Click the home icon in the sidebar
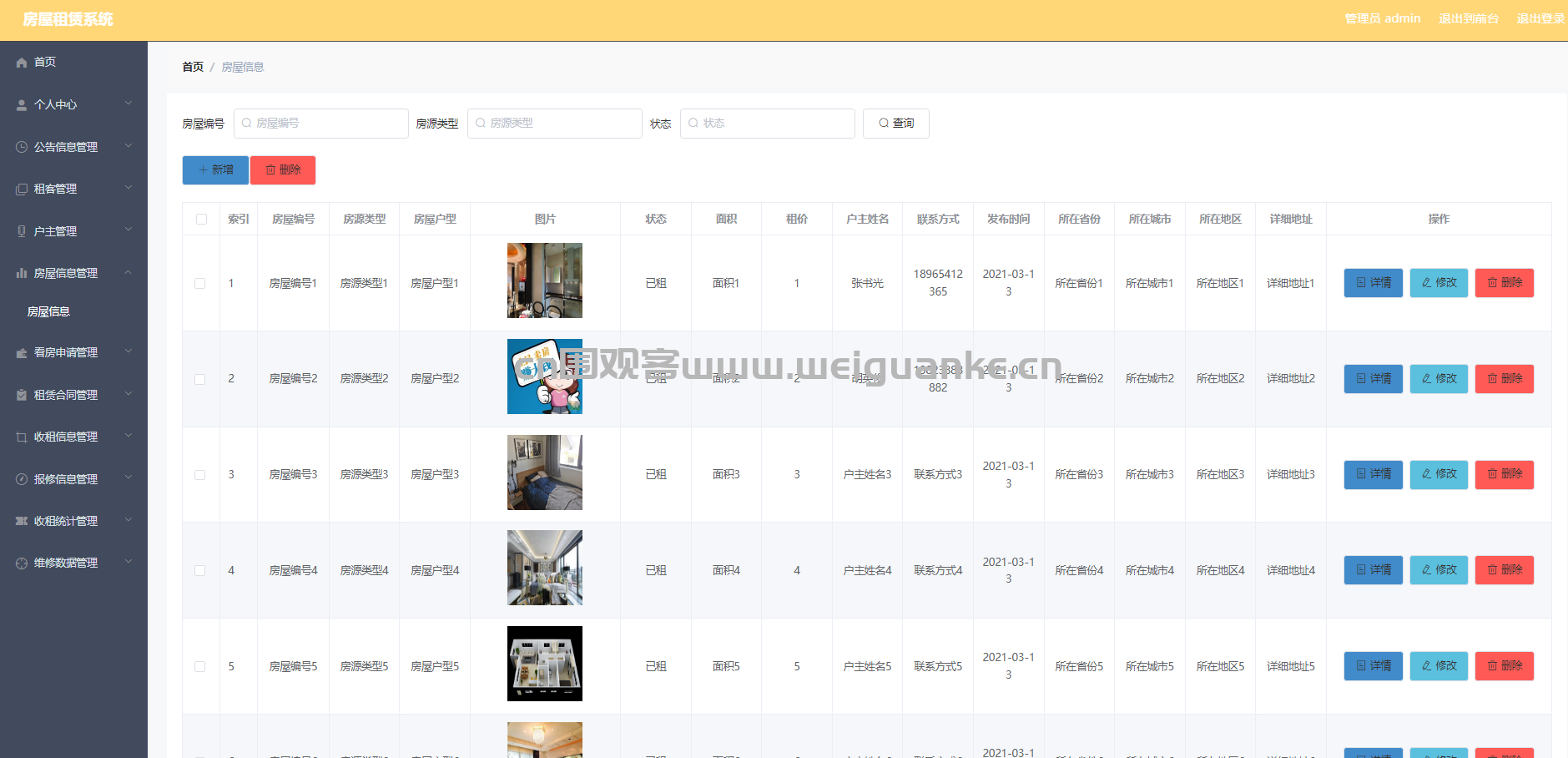The height and width of the screenshot is (758, 1568). coord(22,63)
